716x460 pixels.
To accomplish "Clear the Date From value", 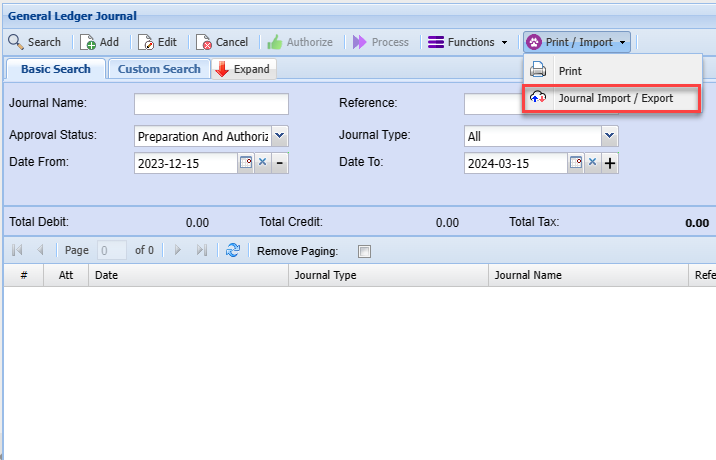I will tap(263, 163).
